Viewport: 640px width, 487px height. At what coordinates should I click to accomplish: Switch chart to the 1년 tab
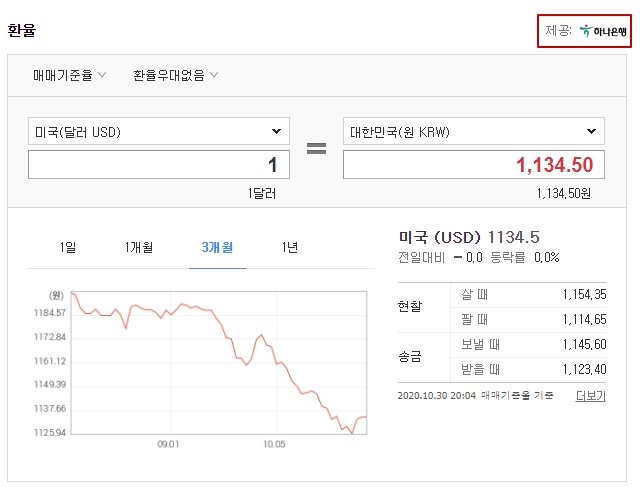click(x=290, y=247)
